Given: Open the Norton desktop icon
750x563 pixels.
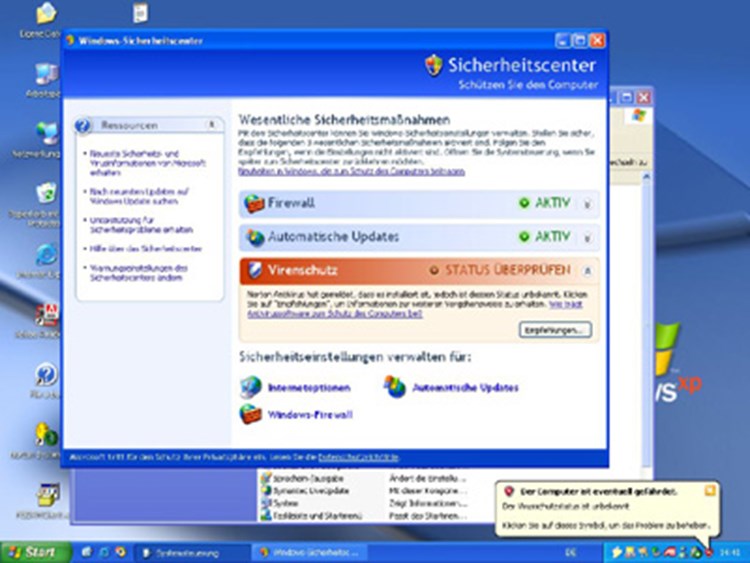Looking at the screenshot, I should 46,434.
